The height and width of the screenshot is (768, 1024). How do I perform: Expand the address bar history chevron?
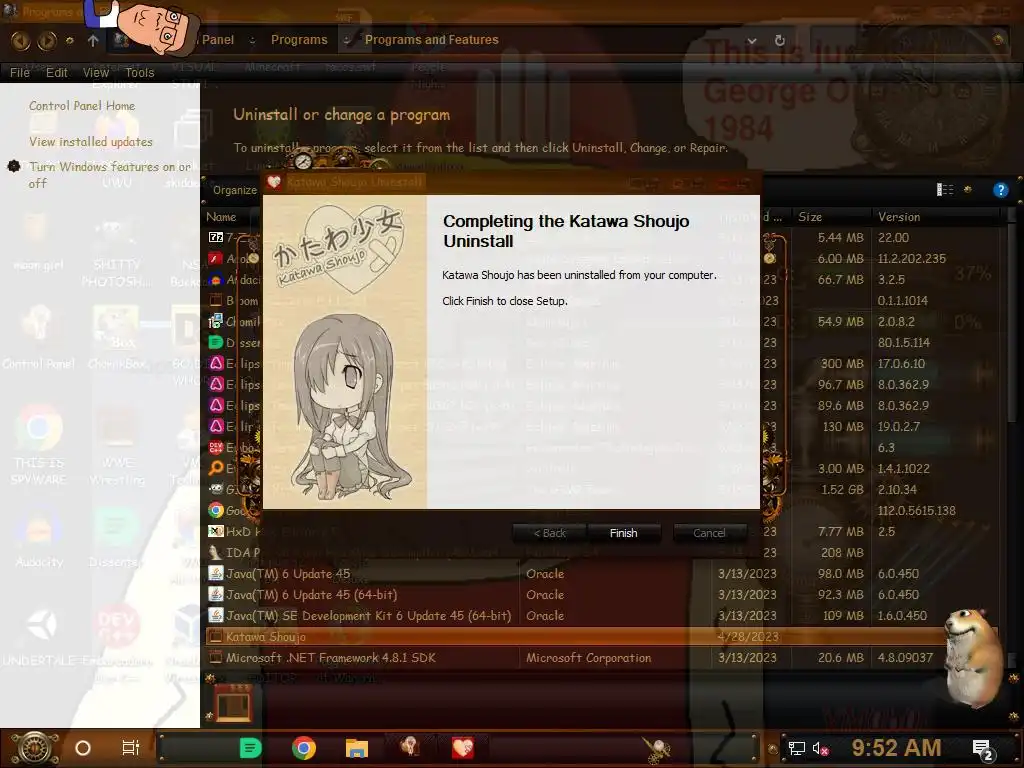pyautogui.click(x=752, y=40)
